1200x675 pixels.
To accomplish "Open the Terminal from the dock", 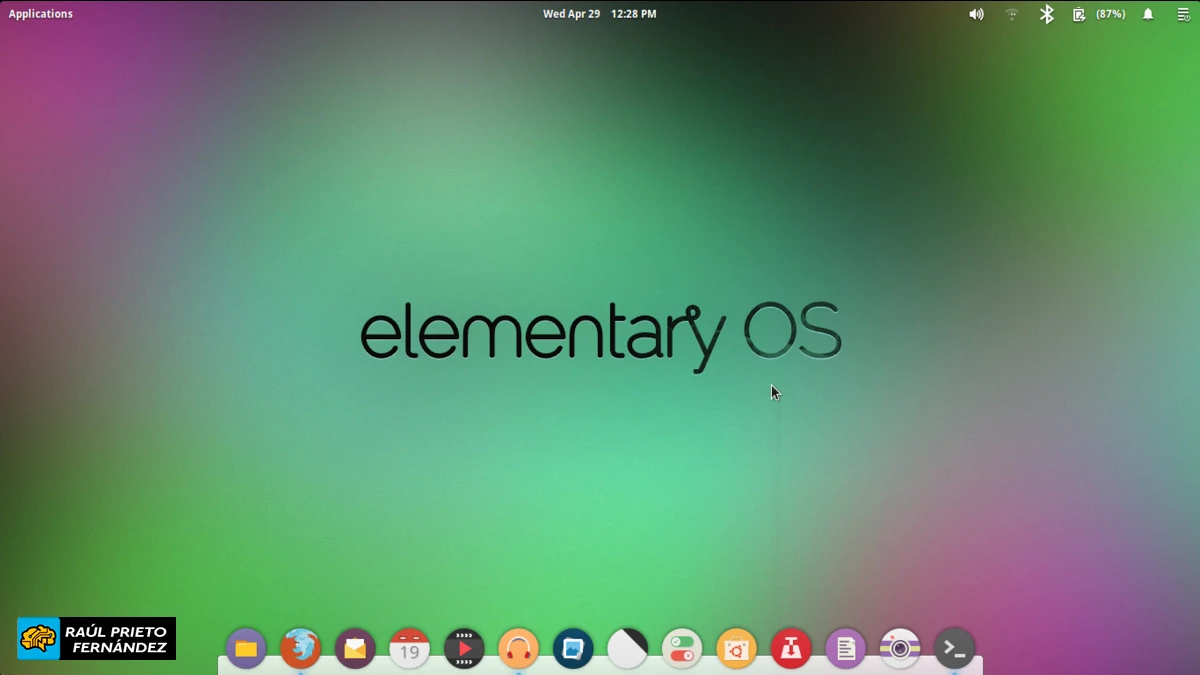I will pyautogui.click(x=954, y=648).
